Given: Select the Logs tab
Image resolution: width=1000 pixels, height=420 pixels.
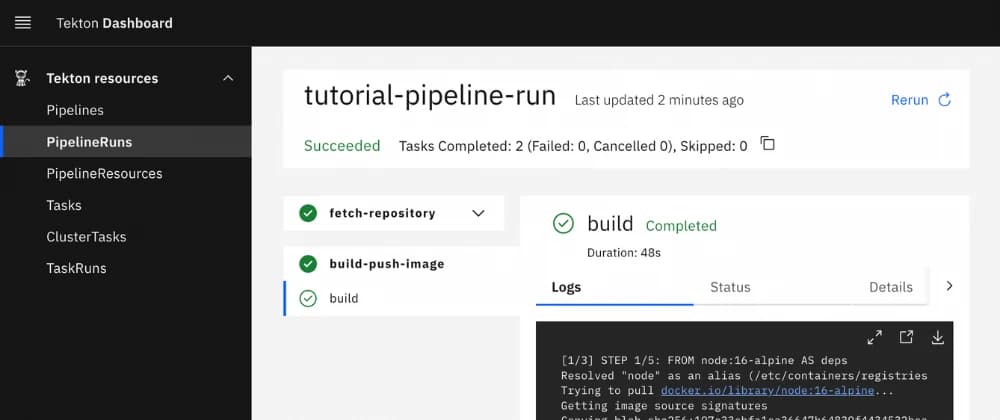Looking at the screenshot, I should pyautogui.click(x=566, y=287).
